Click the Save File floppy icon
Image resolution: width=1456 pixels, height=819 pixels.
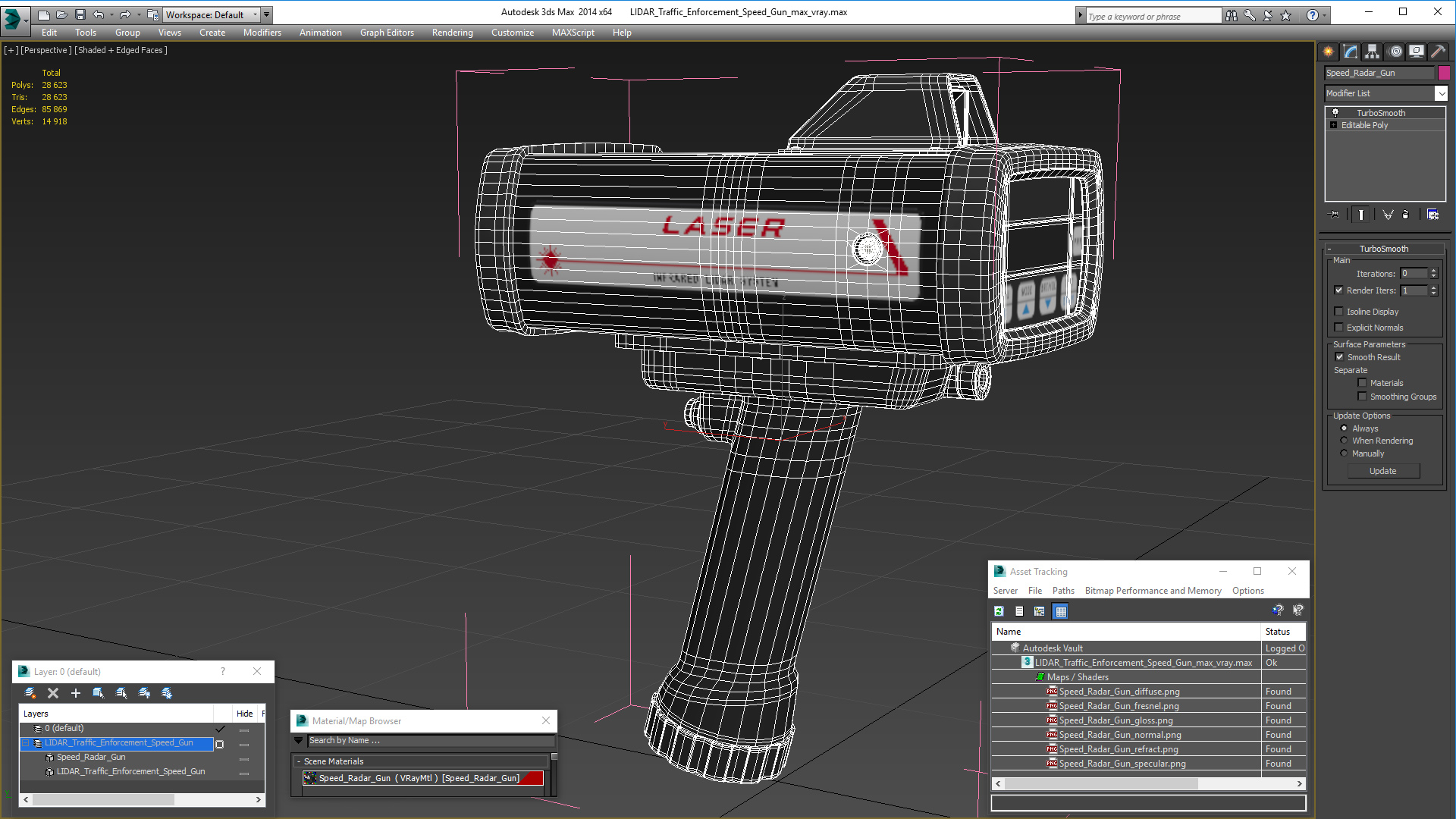[80, 14]
